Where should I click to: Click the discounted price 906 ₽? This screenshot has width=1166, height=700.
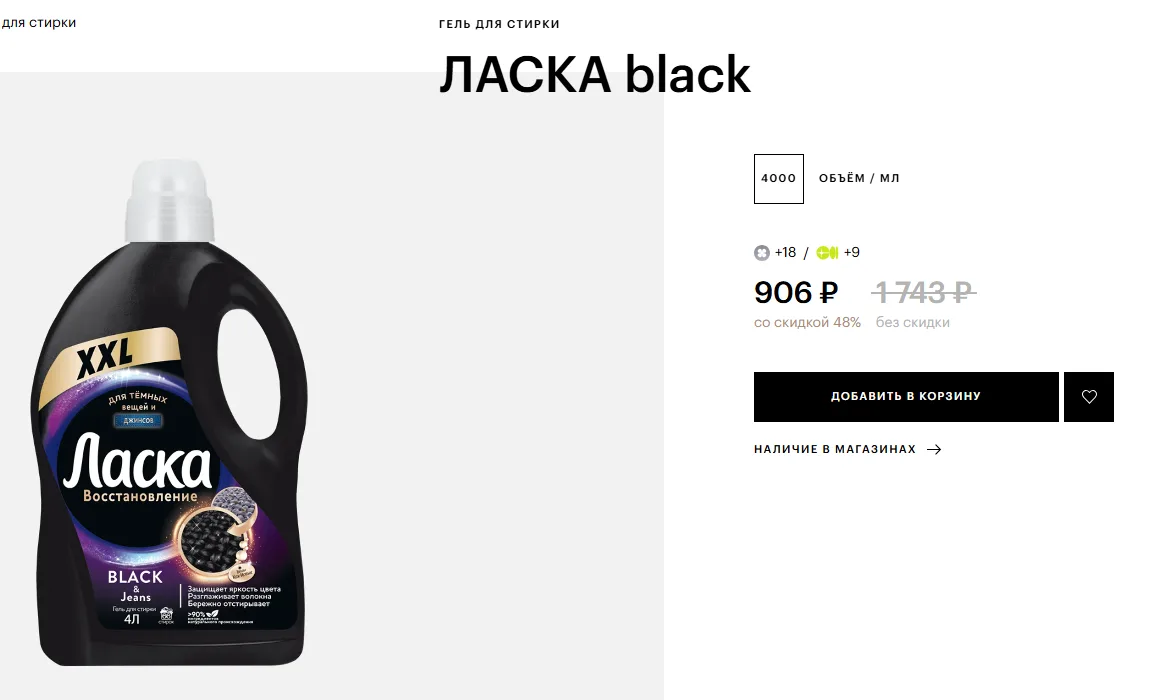point(796,292)
